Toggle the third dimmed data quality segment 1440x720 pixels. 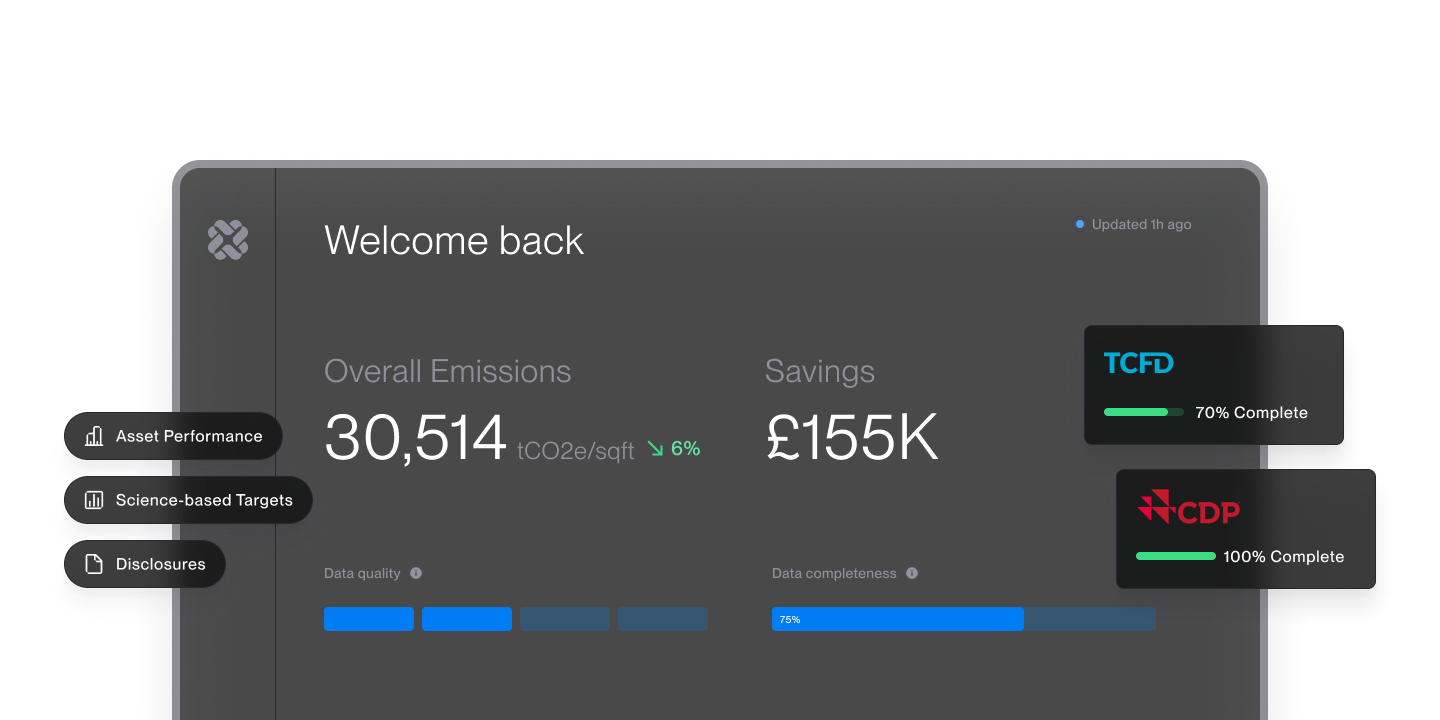pos(564,619)
